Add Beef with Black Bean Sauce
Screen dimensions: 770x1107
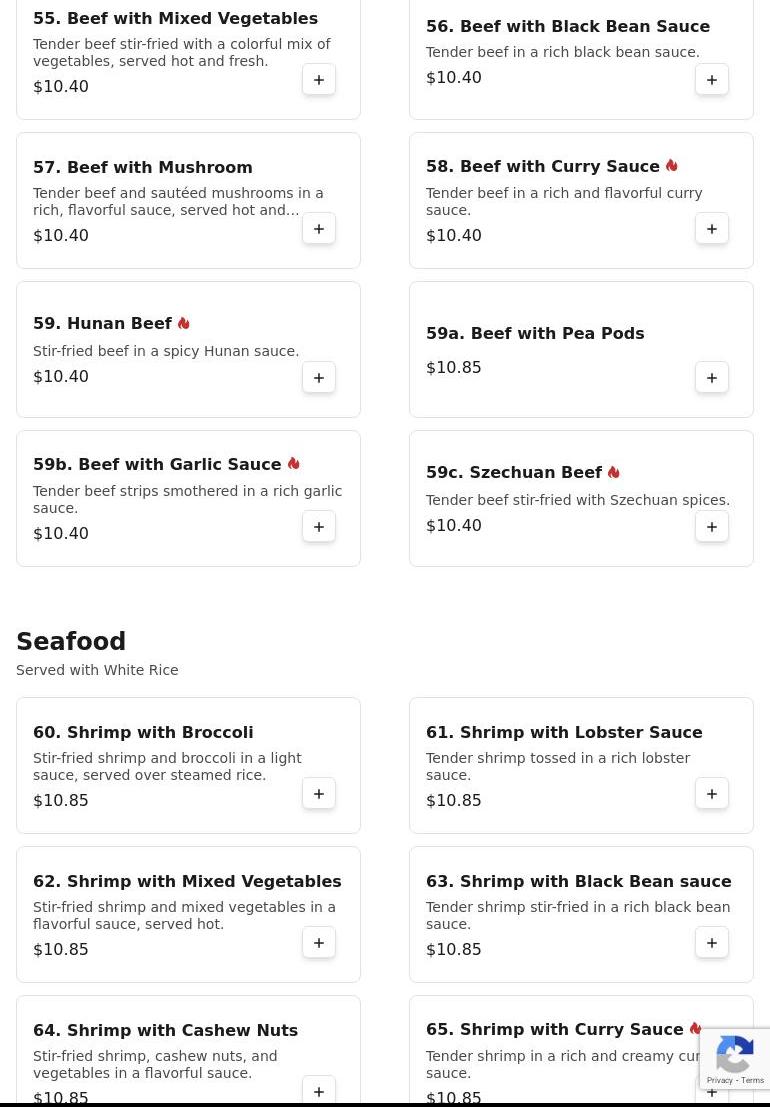711,80
